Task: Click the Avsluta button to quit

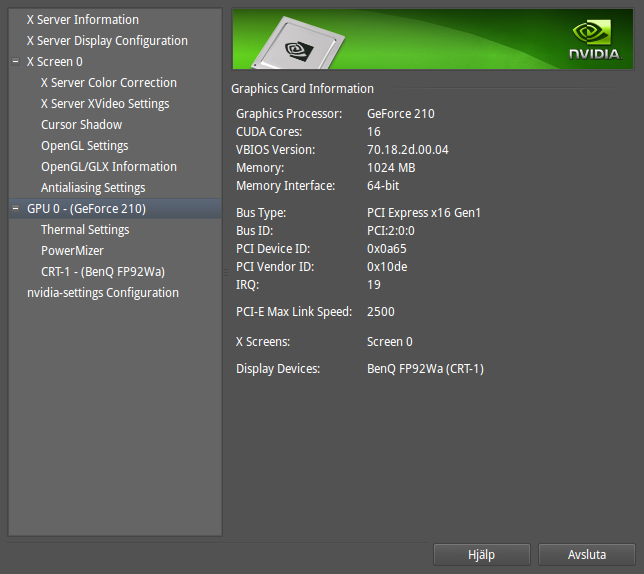Action: coord(587,555)
